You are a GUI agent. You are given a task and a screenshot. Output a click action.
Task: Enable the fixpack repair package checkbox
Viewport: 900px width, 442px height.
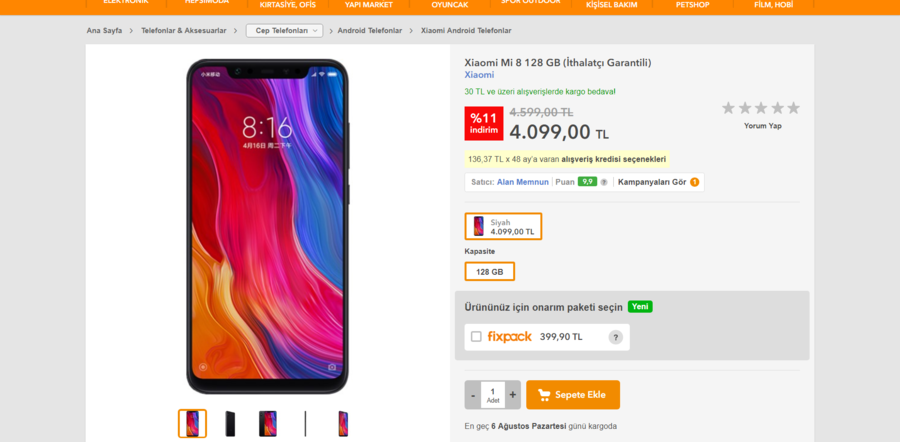point(476,337)
